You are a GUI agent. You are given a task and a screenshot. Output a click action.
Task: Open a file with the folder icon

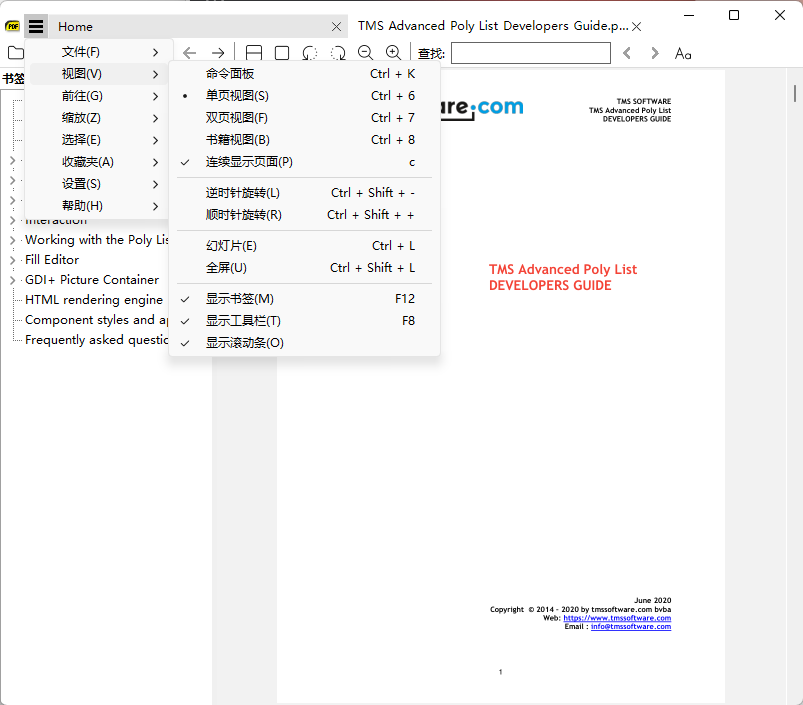pyautogui.click(x=16, y=53)
